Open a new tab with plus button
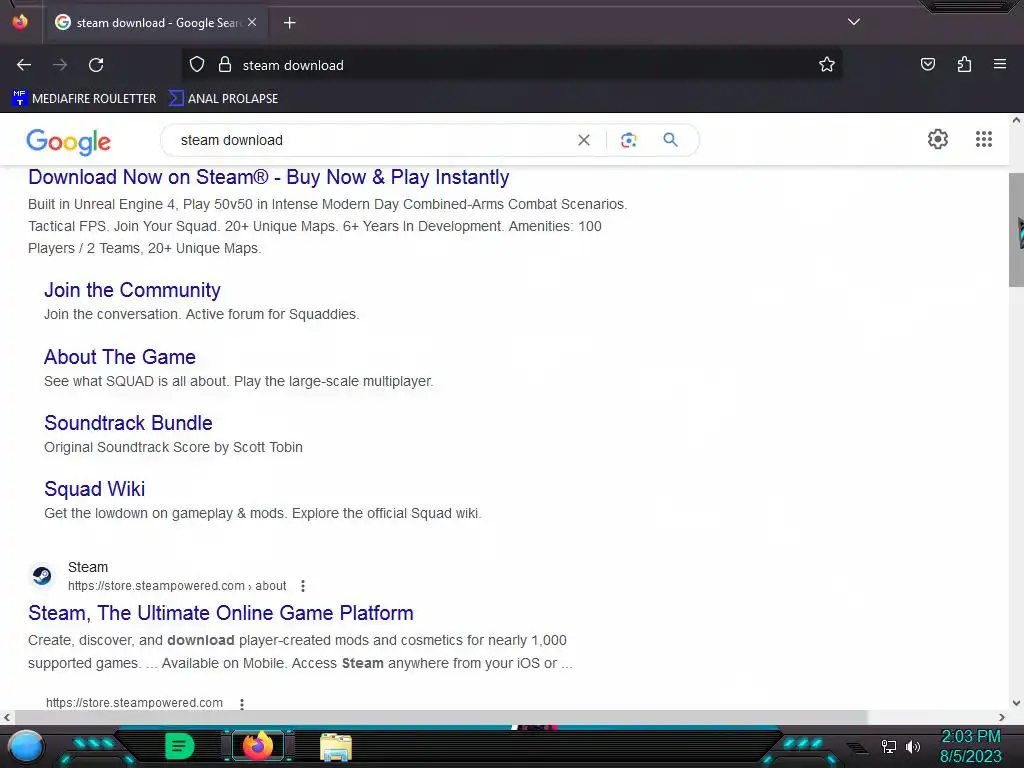 click(x=289, y=23)
